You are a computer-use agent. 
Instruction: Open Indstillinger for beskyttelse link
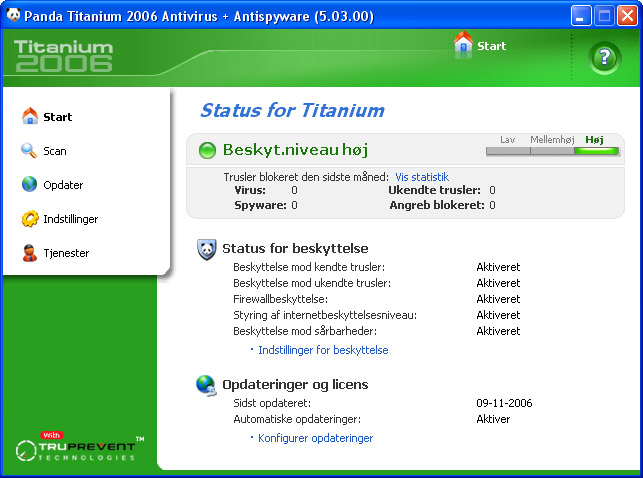pyautogui.click(x=323, y=350)
